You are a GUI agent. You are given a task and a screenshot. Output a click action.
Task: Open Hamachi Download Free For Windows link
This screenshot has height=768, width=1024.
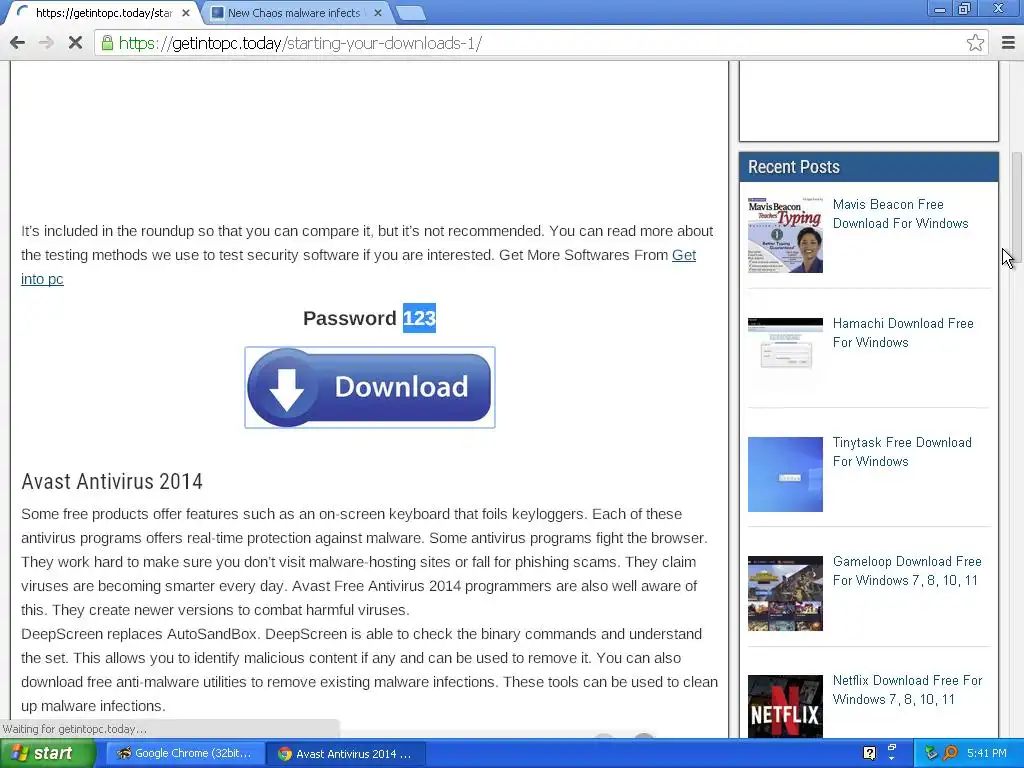[903, 332]
